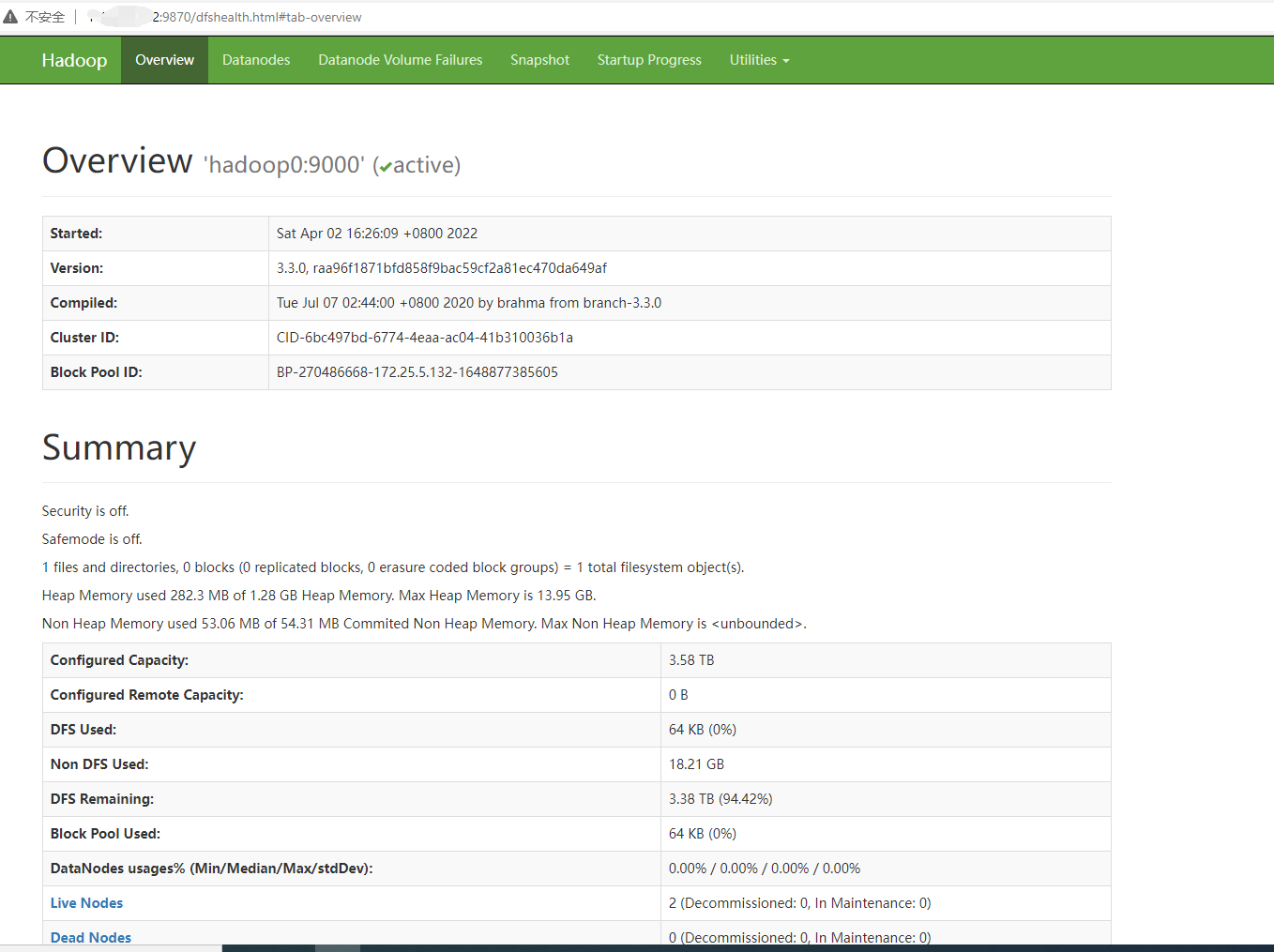
Task: Click the 'Block Pool Used:' row label
Action: 105,834
